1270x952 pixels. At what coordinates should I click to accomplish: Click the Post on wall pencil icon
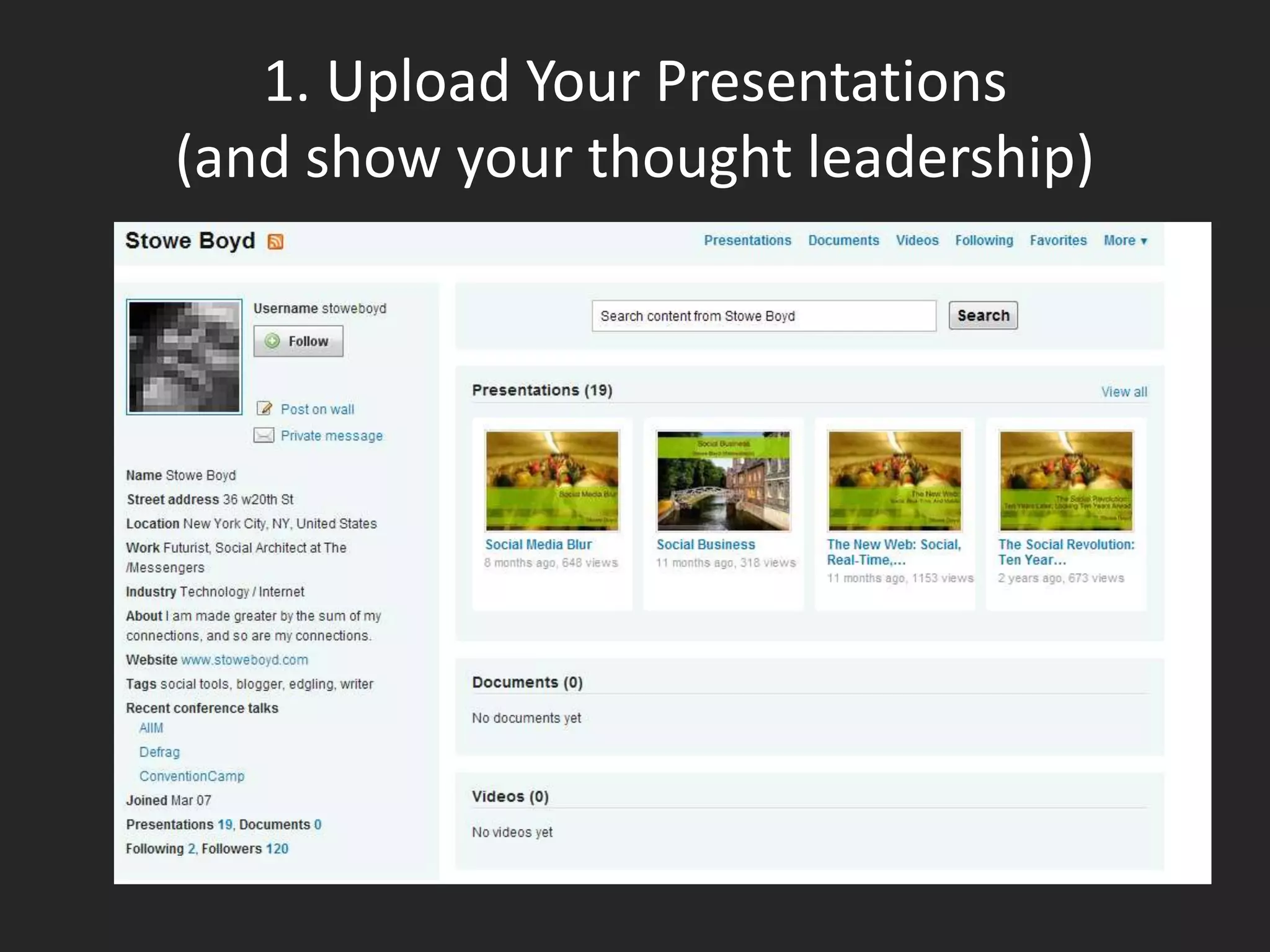265,408
